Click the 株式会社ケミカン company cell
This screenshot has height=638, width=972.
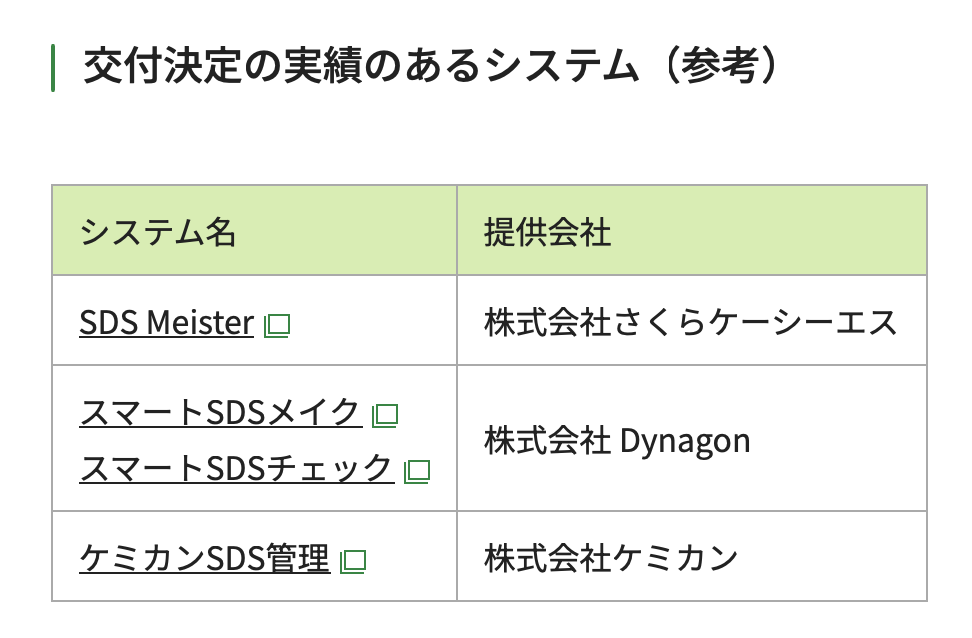click(611, 558)
